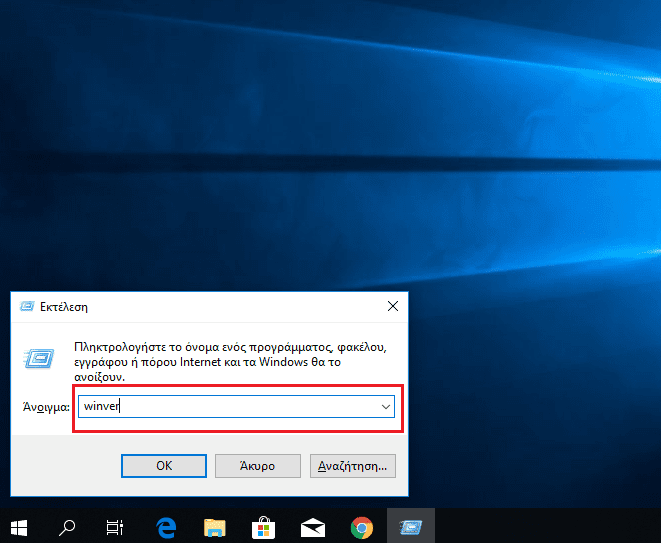Image resolution: width=661 pixels, height=543 pixels.
Task: Cancel with the Άκυρο button
Action: pos(258,466)
